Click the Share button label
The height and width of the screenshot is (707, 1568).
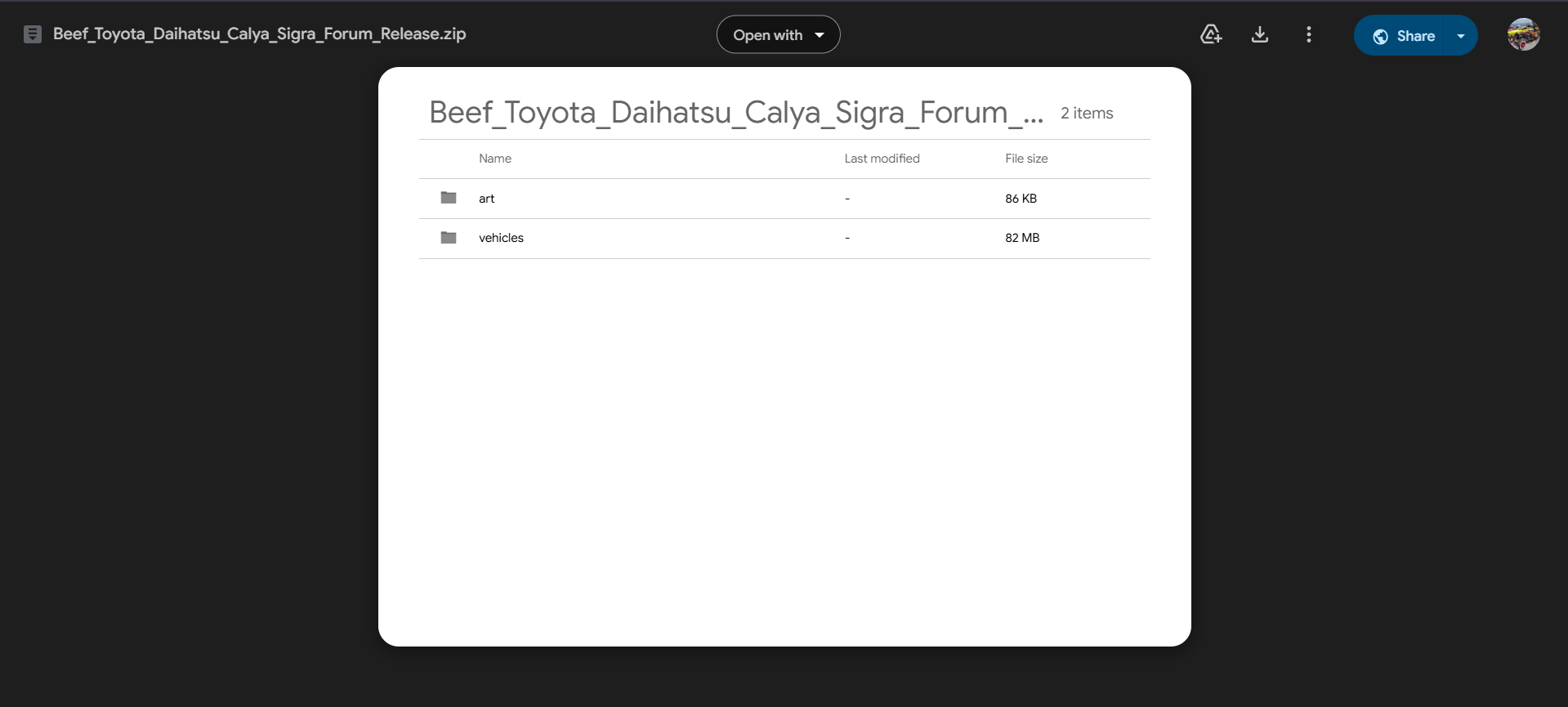click(x=1415, y=36)
